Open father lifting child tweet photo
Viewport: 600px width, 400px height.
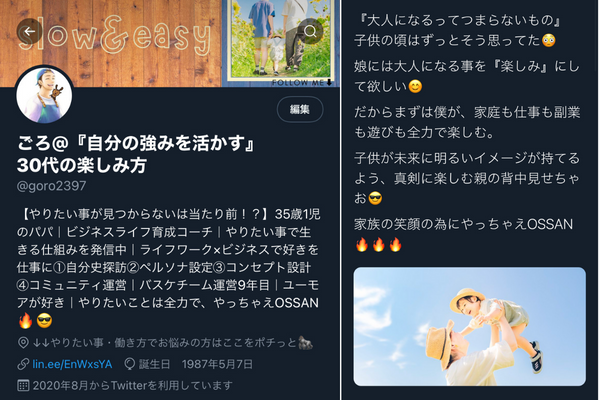[x=470, y=327]
